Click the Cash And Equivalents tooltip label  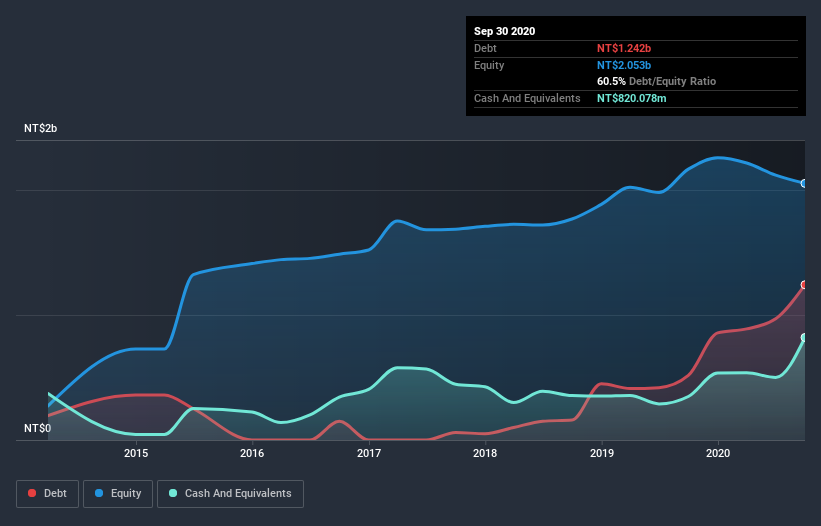pos(527,98)
